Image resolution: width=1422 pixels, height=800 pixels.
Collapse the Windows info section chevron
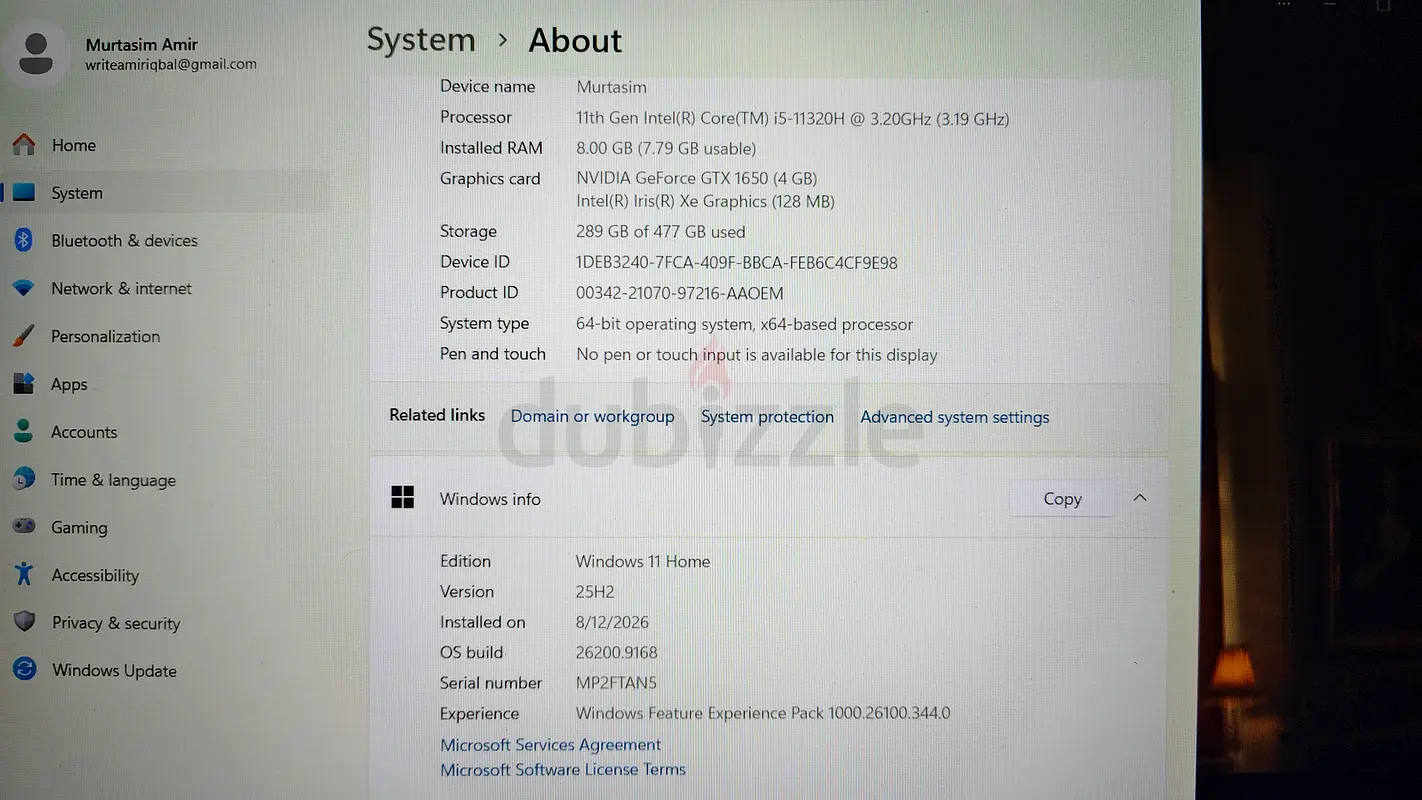[1140, 498]
